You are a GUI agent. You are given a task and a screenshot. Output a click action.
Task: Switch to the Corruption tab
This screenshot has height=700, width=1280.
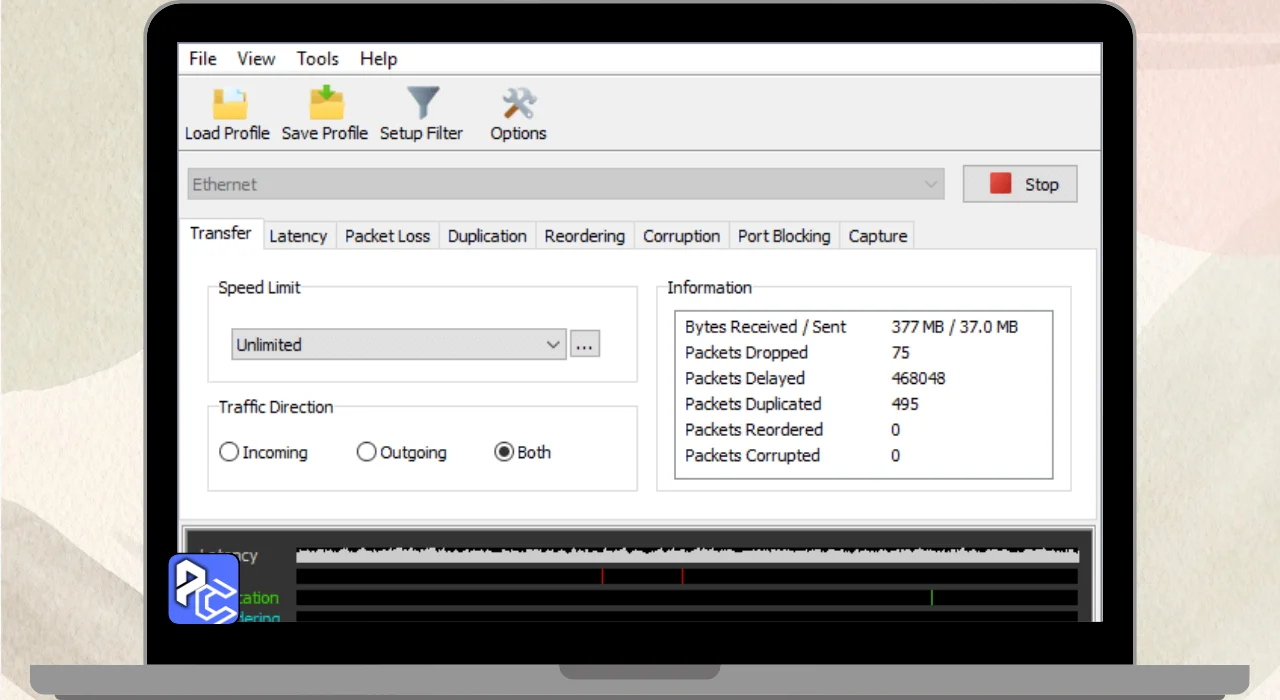[x=681, y=236]
